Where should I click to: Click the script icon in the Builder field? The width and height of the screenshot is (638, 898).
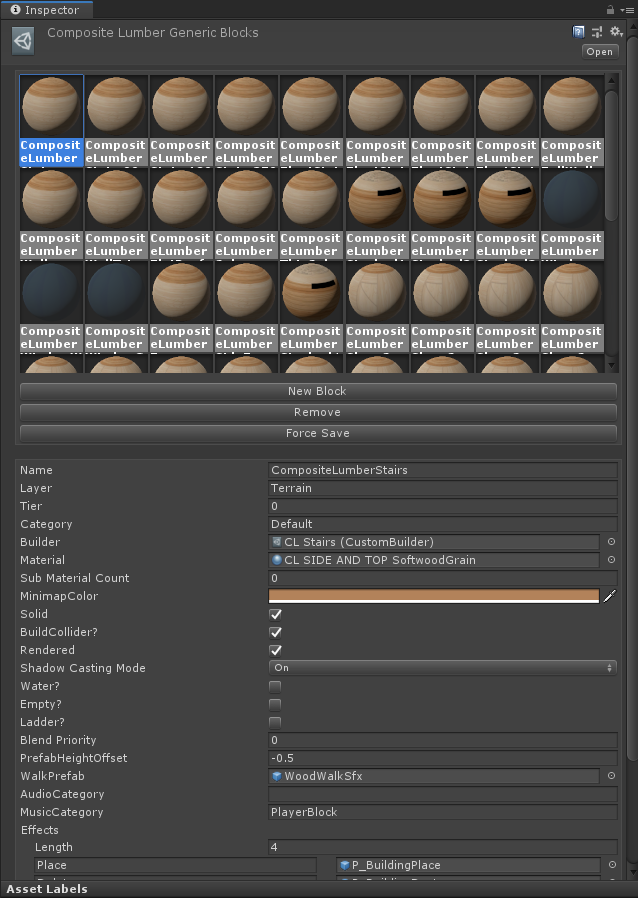tap(277, 542)
